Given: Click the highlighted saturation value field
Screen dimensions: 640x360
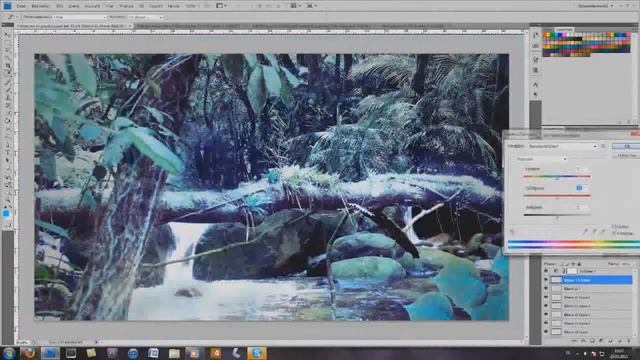Looking at the screenshot, I should tap(581, 188).
